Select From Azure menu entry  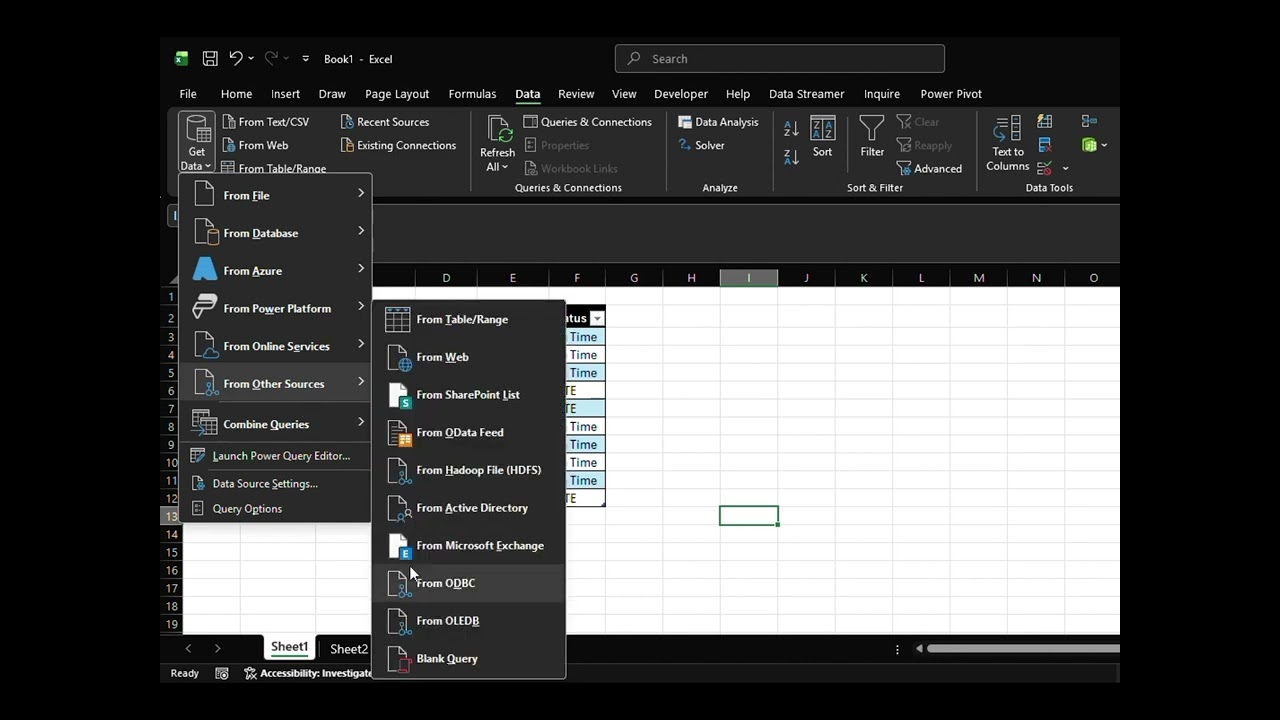(x=275, y=271)
